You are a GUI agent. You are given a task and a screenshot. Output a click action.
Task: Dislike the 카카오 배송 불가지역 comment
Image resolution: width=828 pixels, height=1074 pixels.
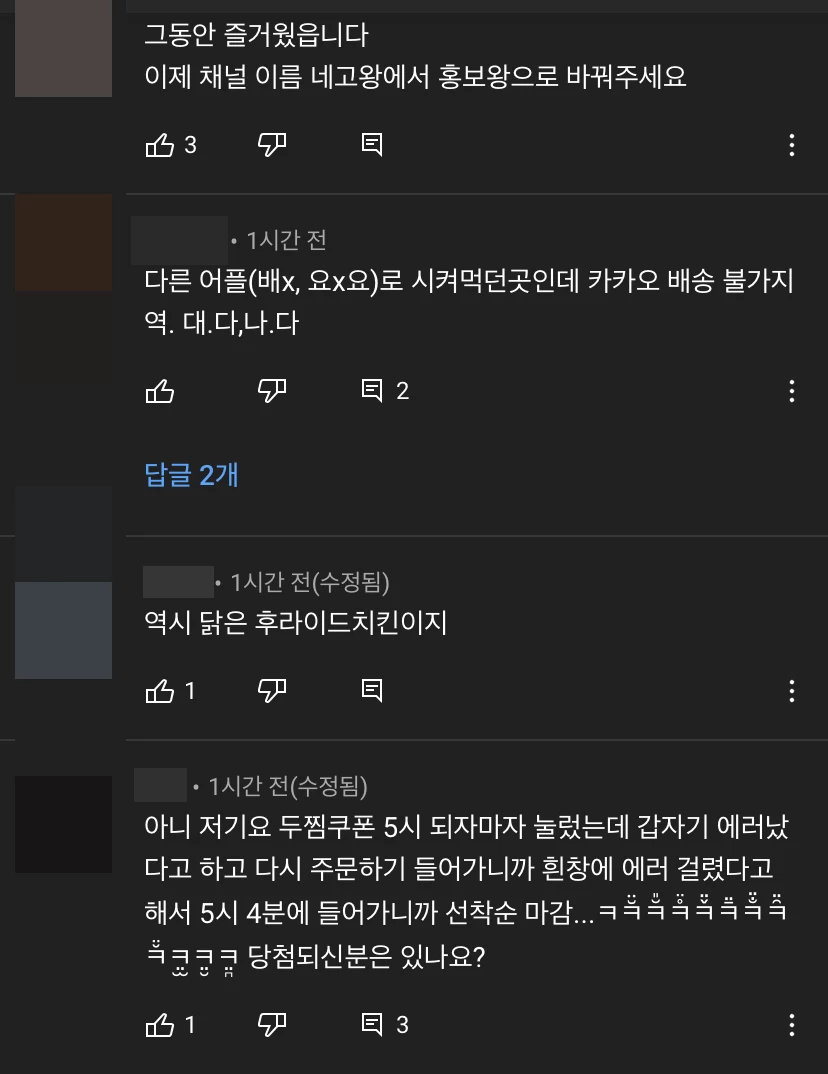(x=272, y=391)
